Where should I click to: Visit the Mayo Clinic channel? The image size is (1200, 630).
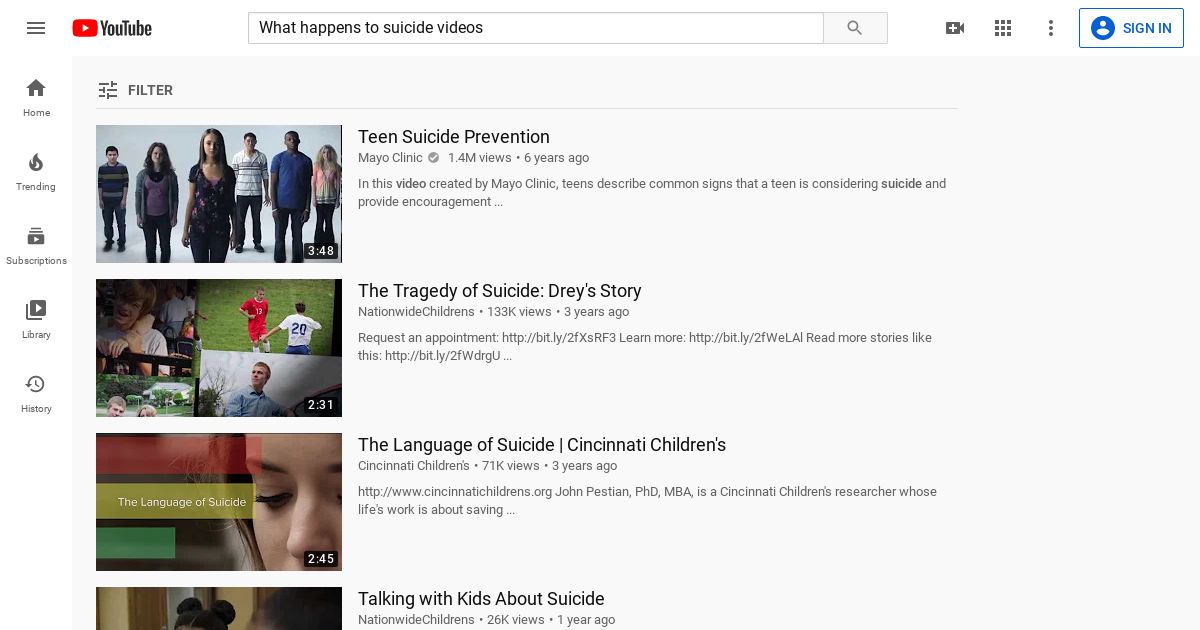(x=390, y=158)
